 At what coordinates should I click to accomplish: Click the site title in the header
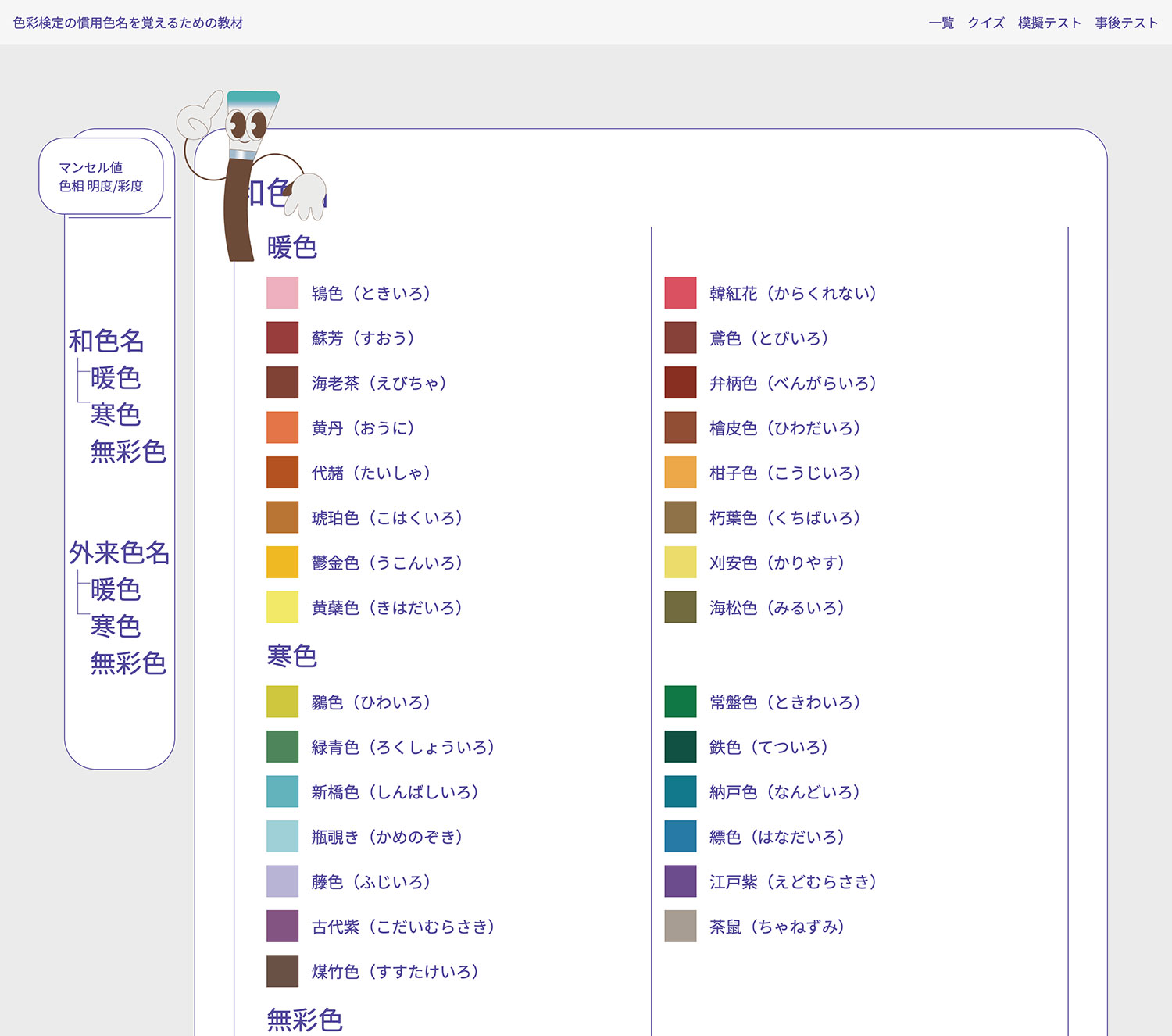128,23
